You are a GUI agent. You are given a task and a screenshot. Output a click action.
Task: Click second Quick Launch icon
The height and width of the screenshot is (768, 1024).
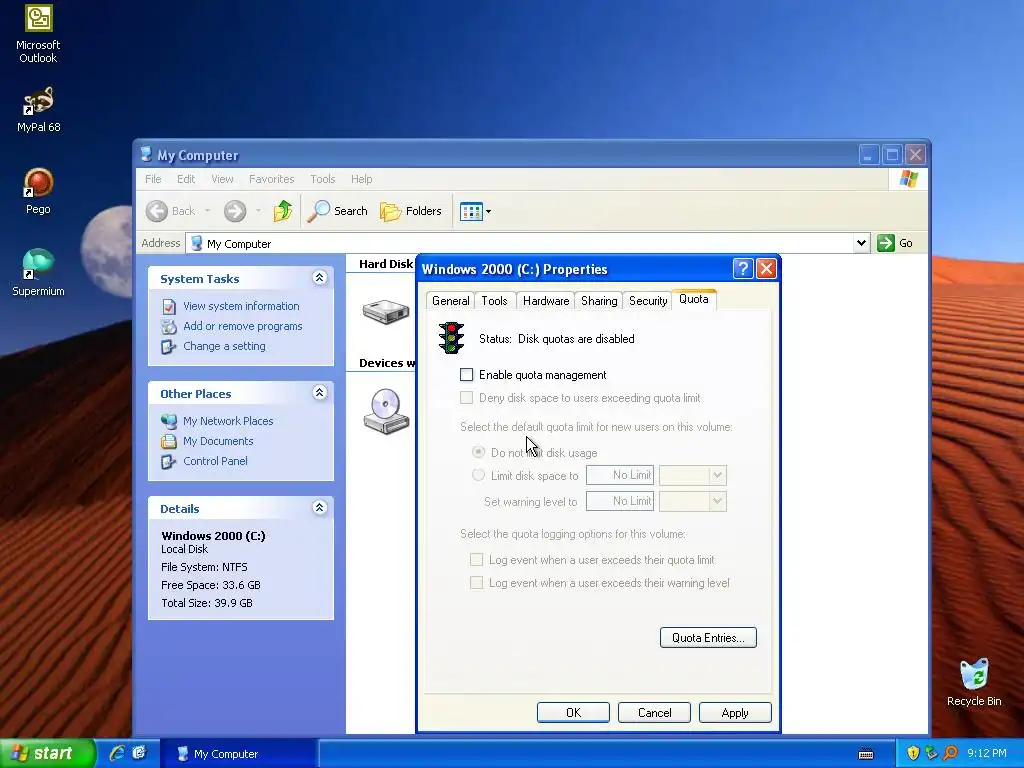(x=139, y=753)
